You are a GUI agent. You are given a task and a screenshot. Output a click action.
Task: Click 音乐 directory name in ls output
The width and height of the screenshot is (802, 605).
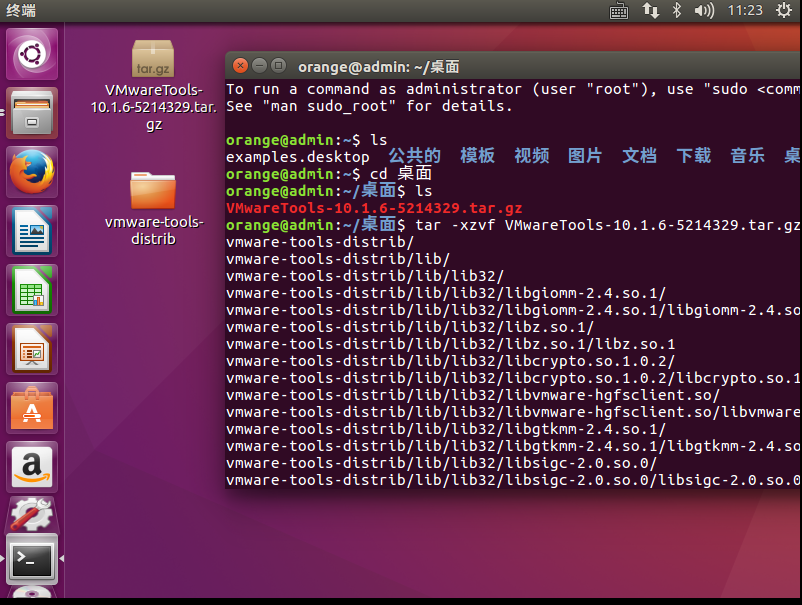(x=747, y=155)
